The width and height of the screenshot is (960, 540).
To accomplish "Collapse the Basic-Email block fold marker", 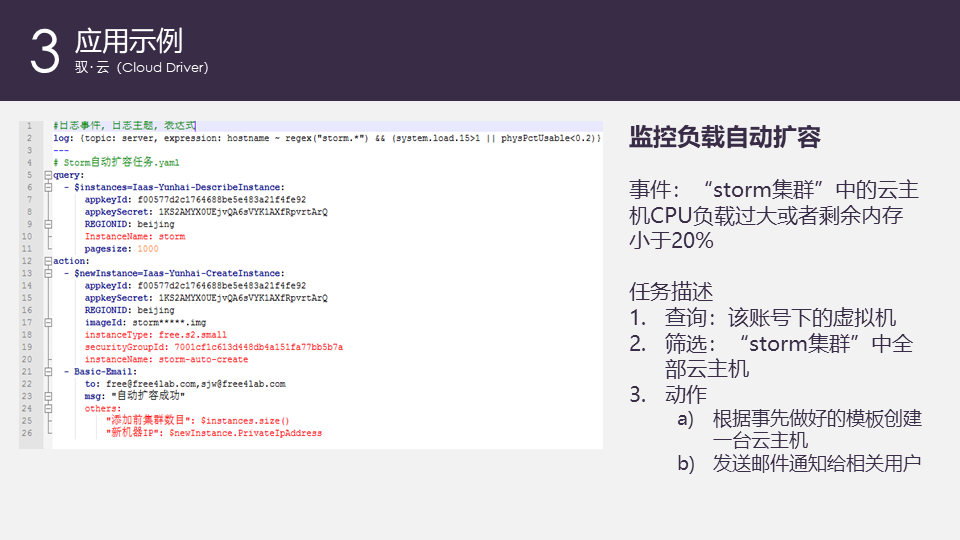I will tap(48, 372).
